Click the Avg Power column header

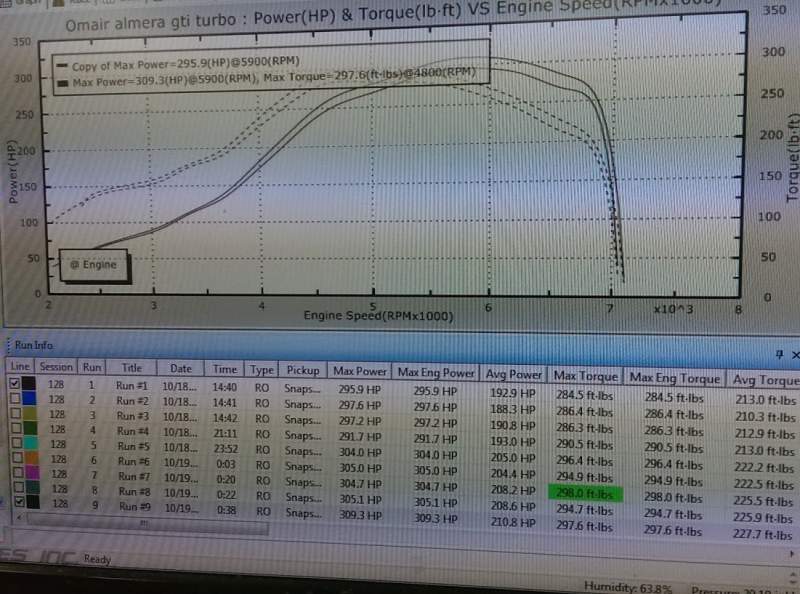(x=516, y=373)
